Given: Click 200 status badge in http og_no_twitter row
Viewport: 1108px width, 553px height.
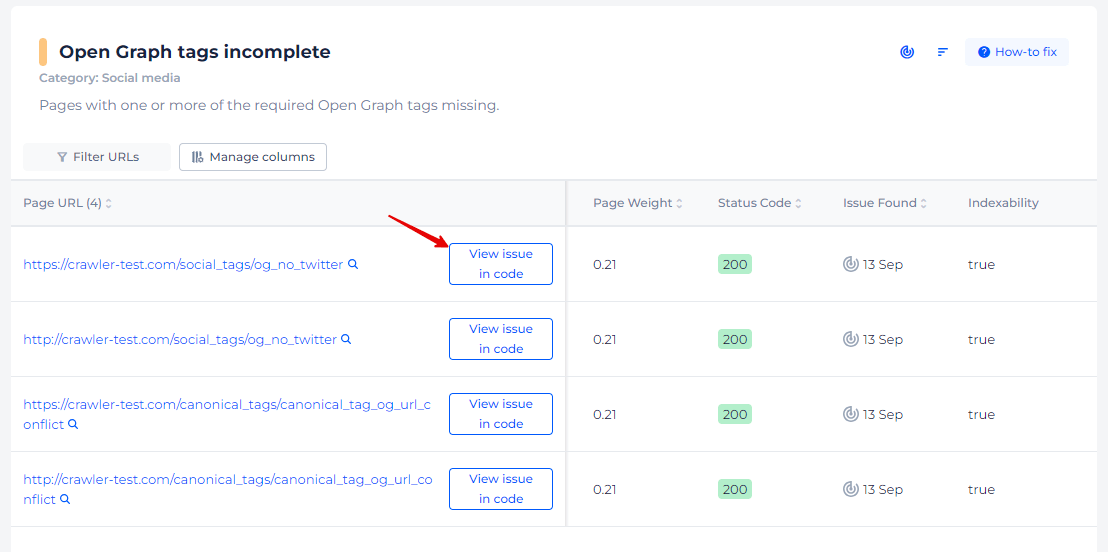Looking at the screenshot, I should pos(735,339).
